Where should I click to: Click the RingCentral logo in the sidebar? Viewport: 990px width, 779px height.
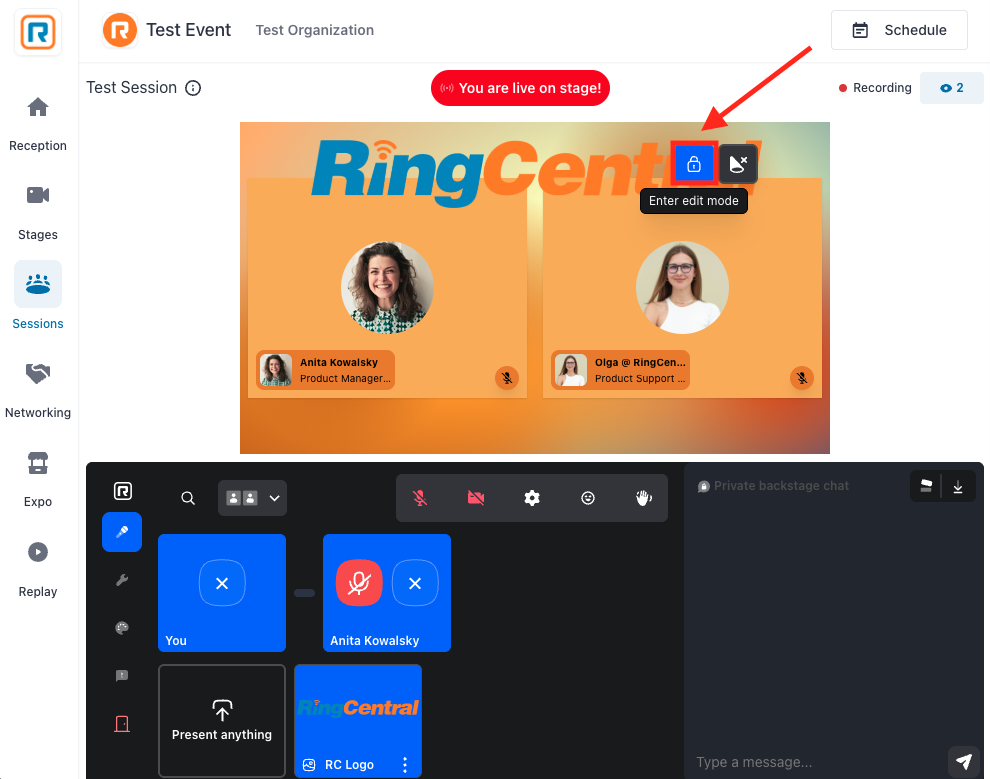(38, 32)
